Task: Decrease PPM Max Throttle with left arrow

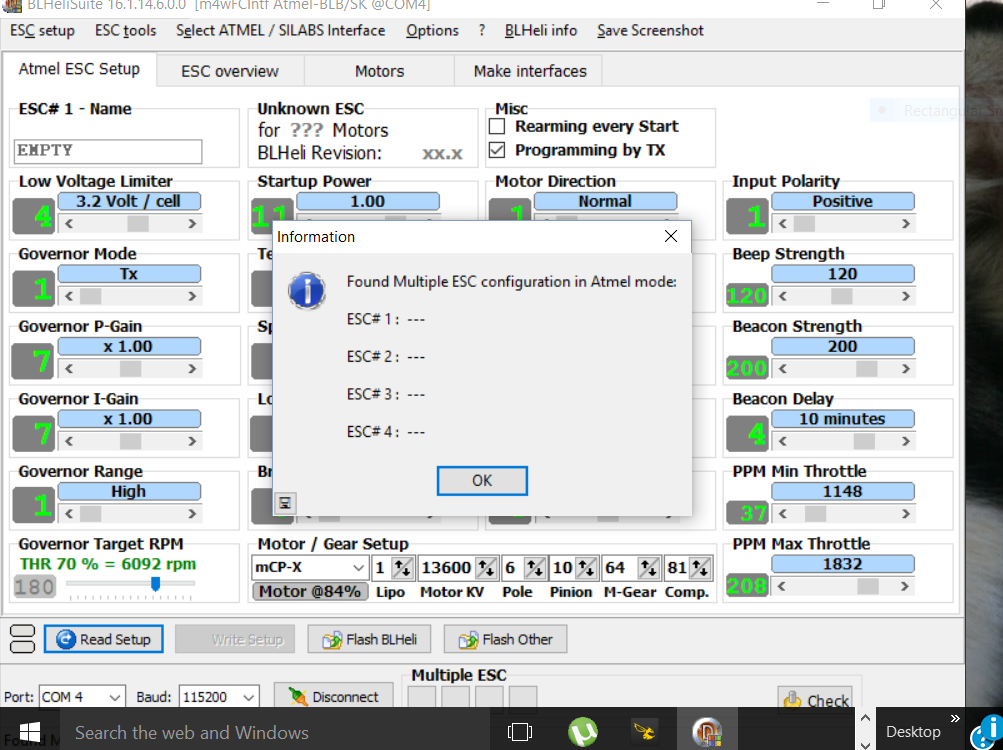Action: (782, 586)
